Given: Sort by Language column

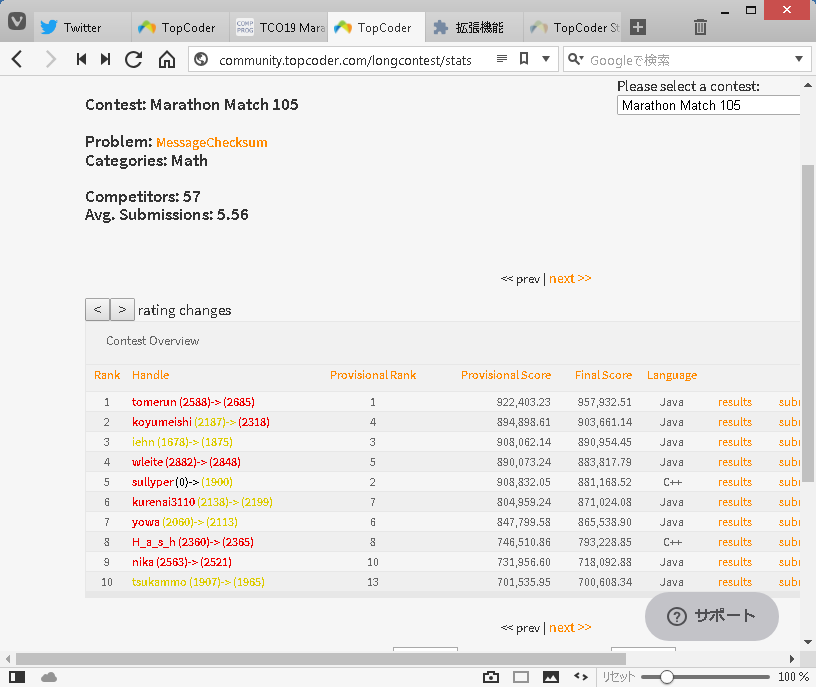Looking at the screenshot, I should pyautogui.click(x=672, y=375).
